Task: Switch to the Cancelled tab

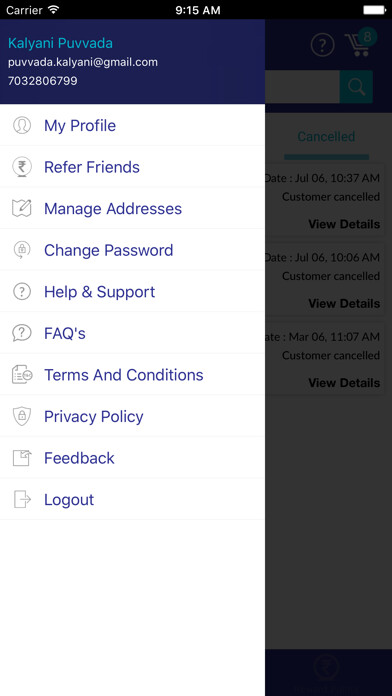Action: pyautogui.click(x=326, y=137)
